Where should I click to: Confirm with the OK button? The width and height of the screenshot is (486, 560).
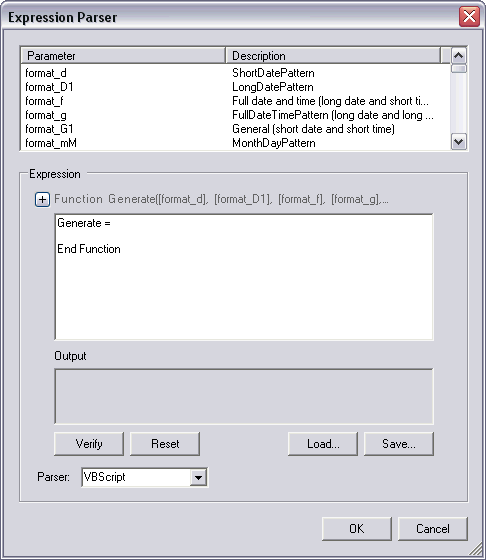[x=357, y=529]
